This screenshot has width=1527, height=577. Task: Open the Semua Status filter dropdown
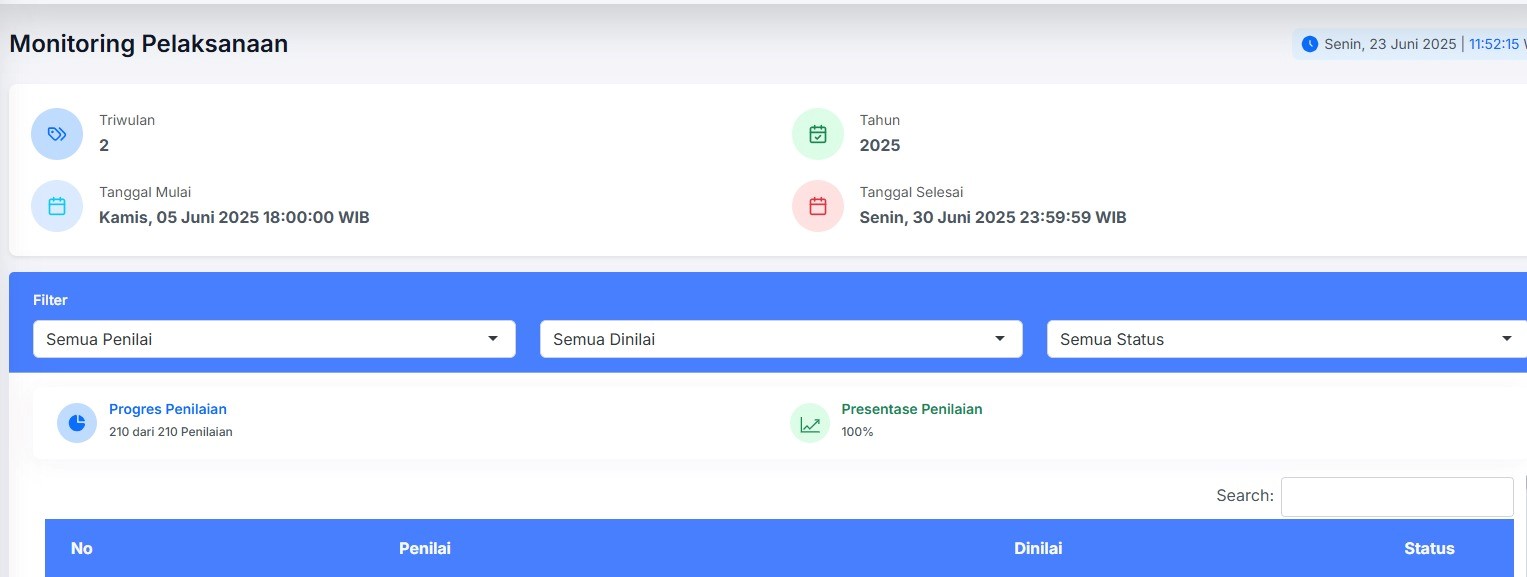click(x=1286, y=339)
